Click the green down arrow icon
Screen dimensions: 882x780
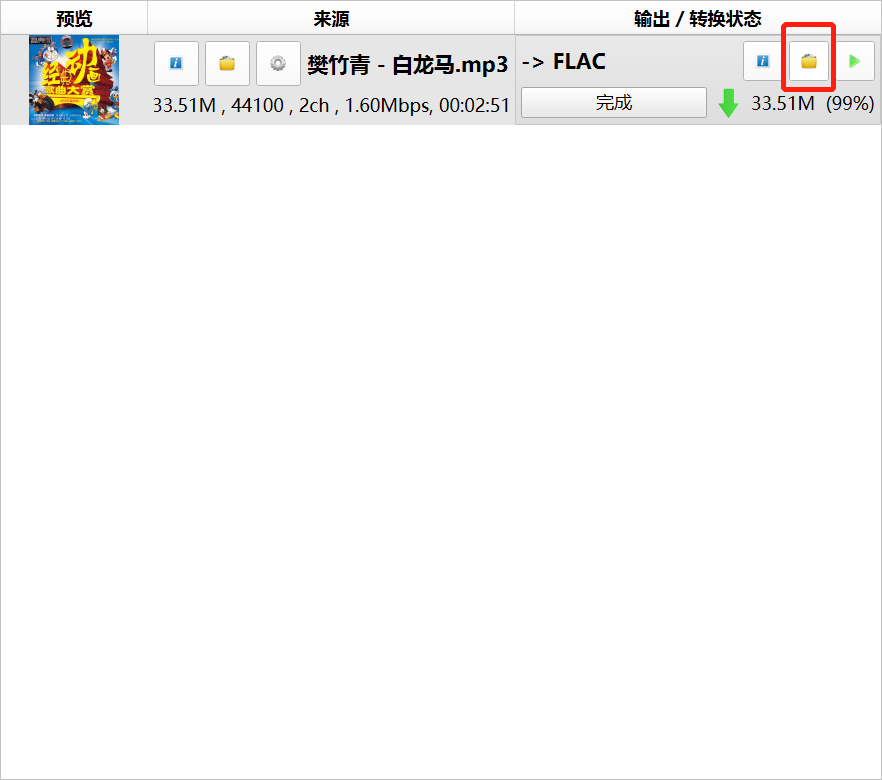point(728,103)
